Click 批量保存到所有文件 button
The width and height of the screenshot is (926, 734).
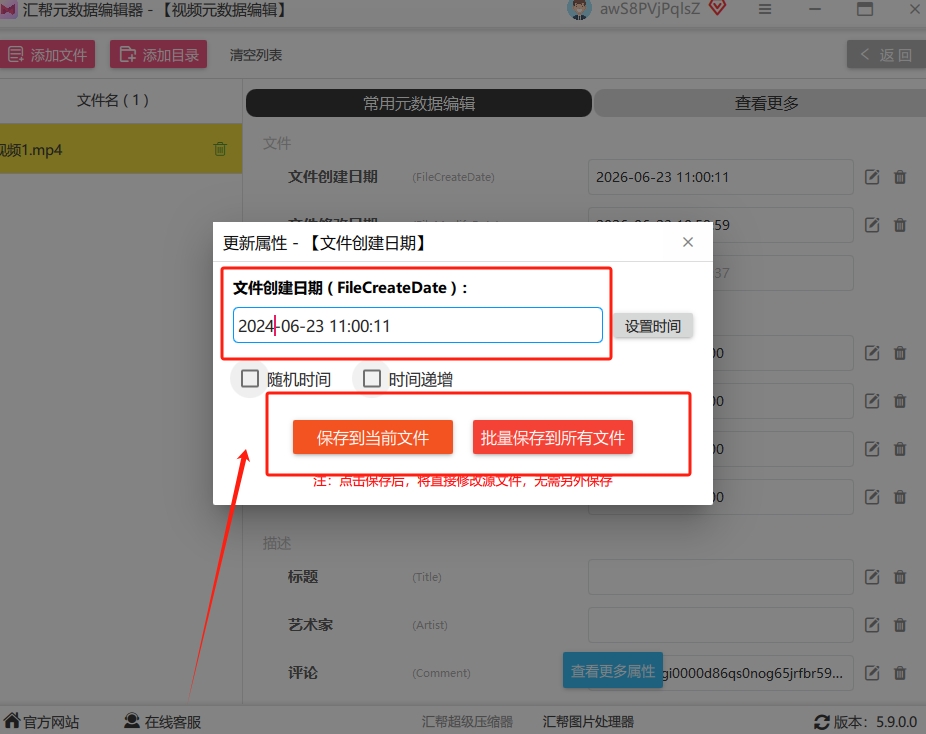[x=553, y=438]
